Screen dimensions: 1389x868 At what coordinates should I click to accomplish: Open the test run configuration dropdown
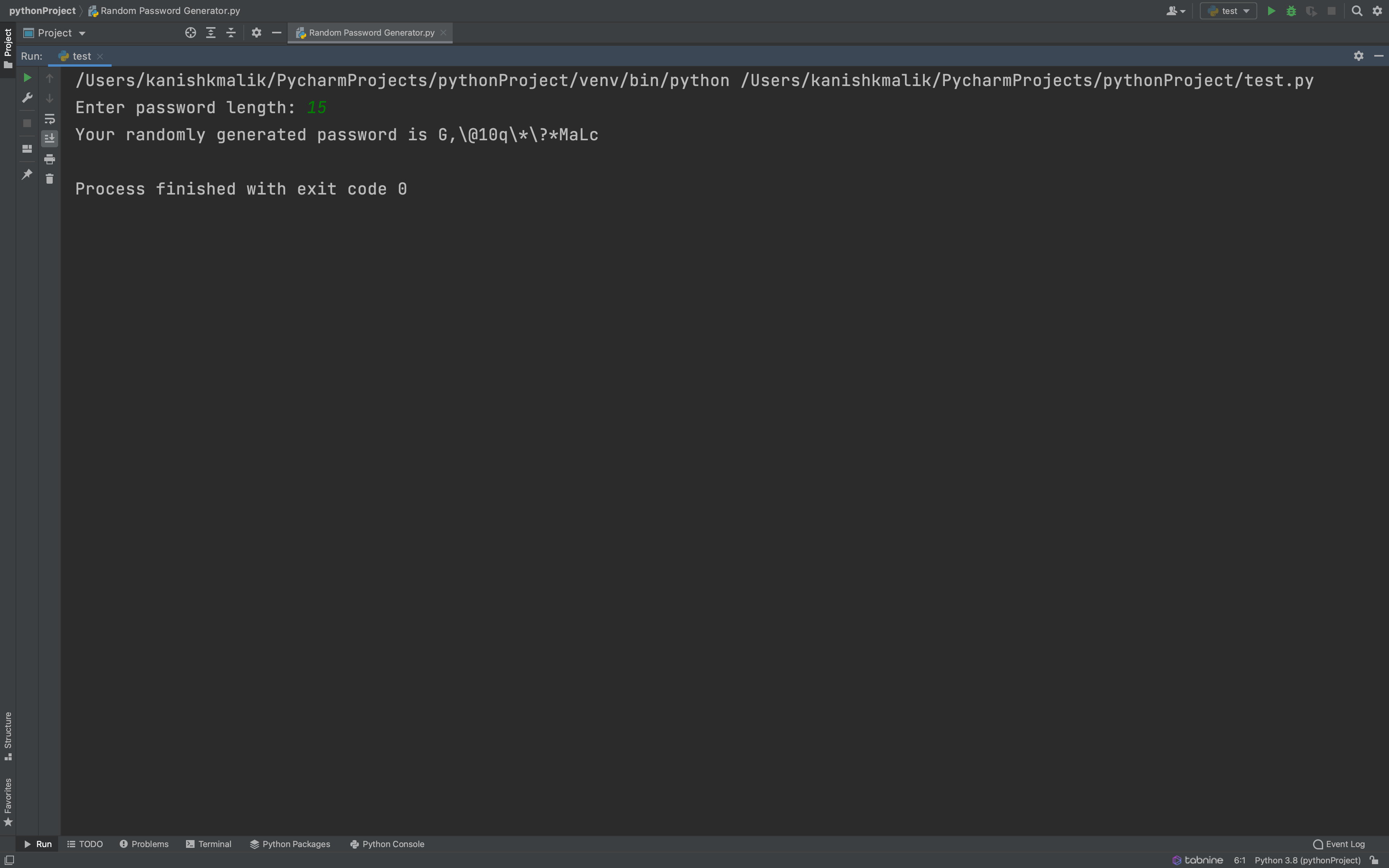click(1228, 11)
